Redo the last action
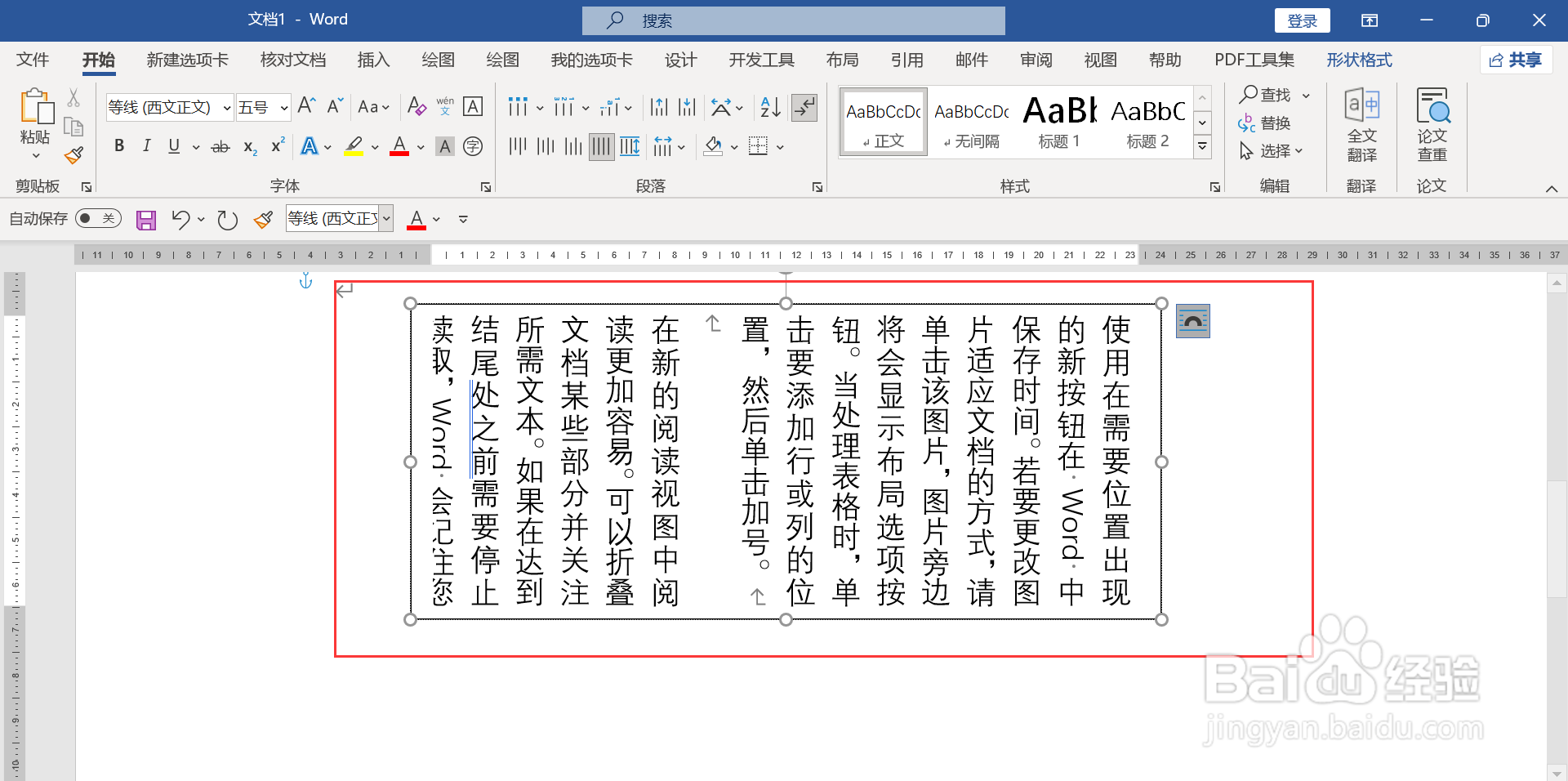 coord(227,219)
